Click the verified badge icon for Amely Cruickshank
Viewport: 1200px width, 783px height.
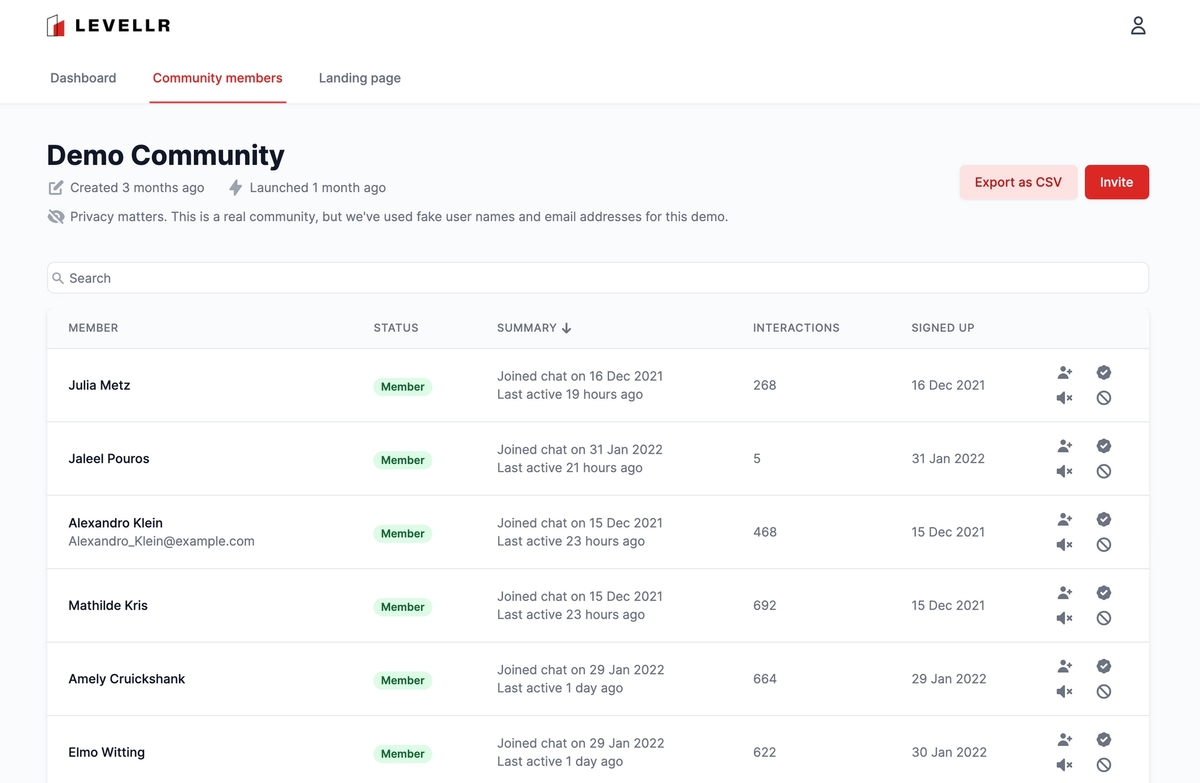[x=1104, y=666]
